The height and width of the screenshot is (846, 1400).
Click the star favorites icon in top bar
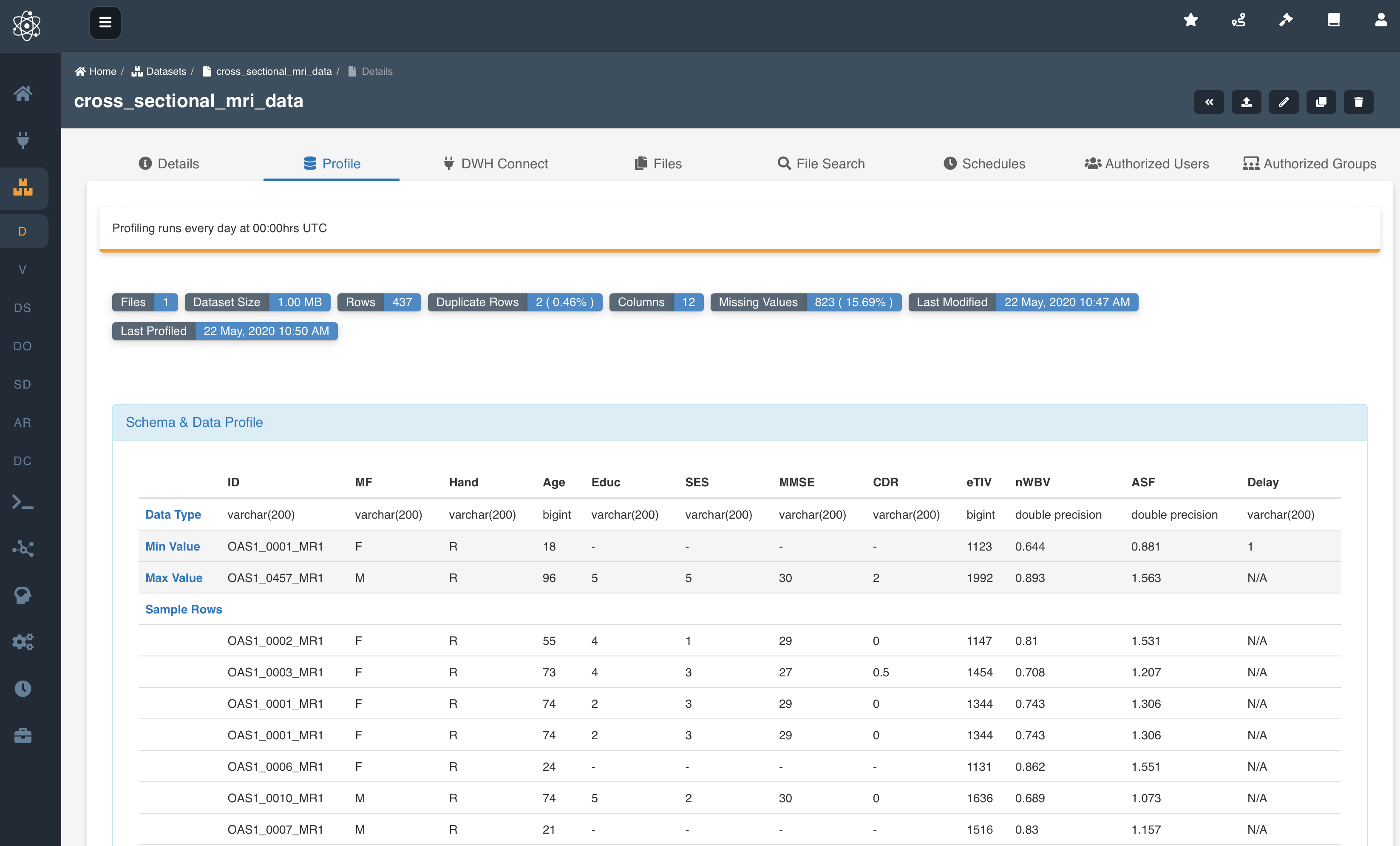pos(1191,20)
